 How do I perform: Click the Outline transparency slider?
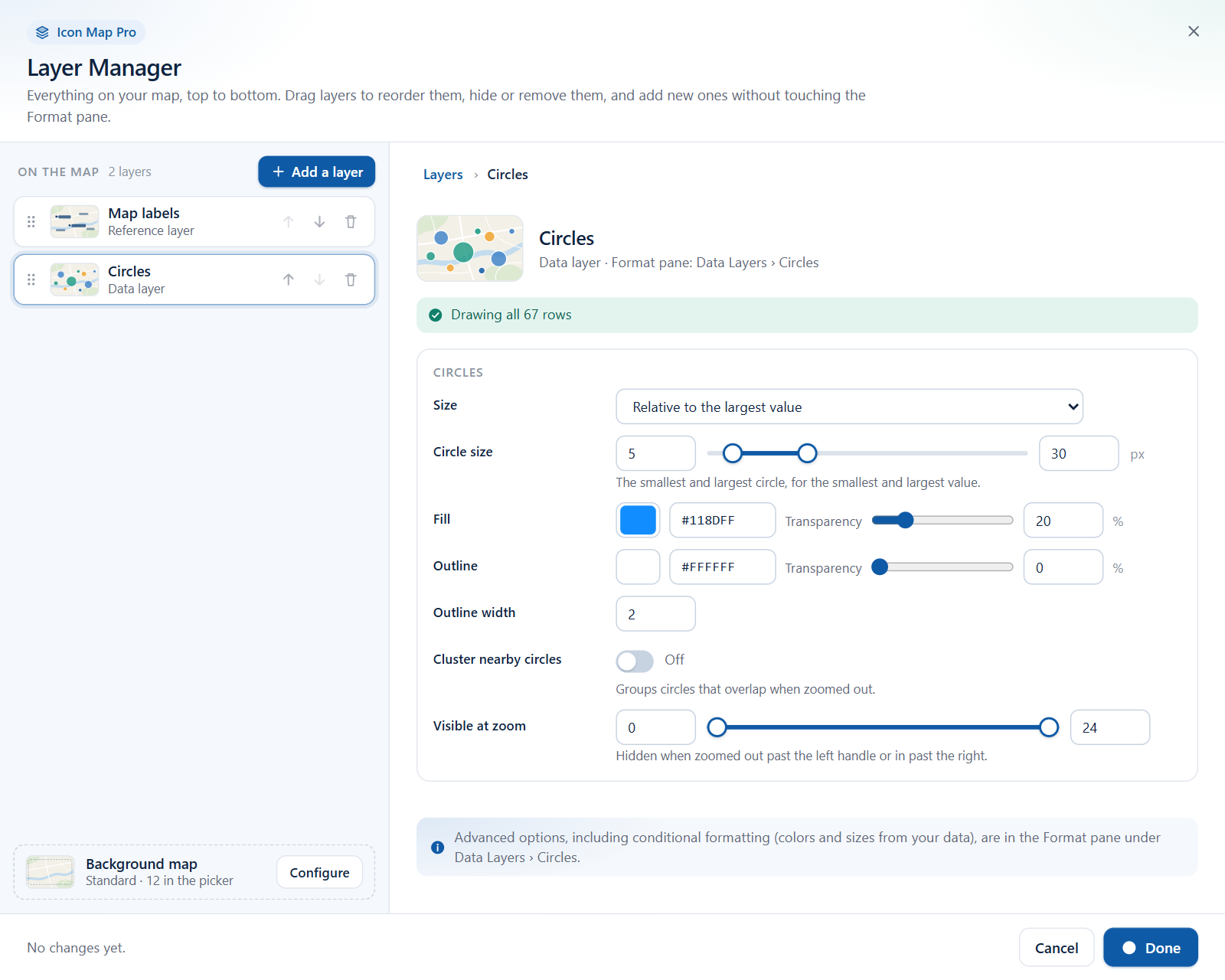tap(942, 567)
